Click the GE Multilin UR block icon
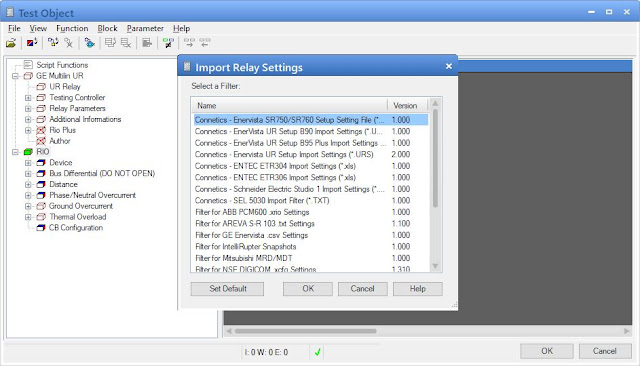 (x=28, y=75)
